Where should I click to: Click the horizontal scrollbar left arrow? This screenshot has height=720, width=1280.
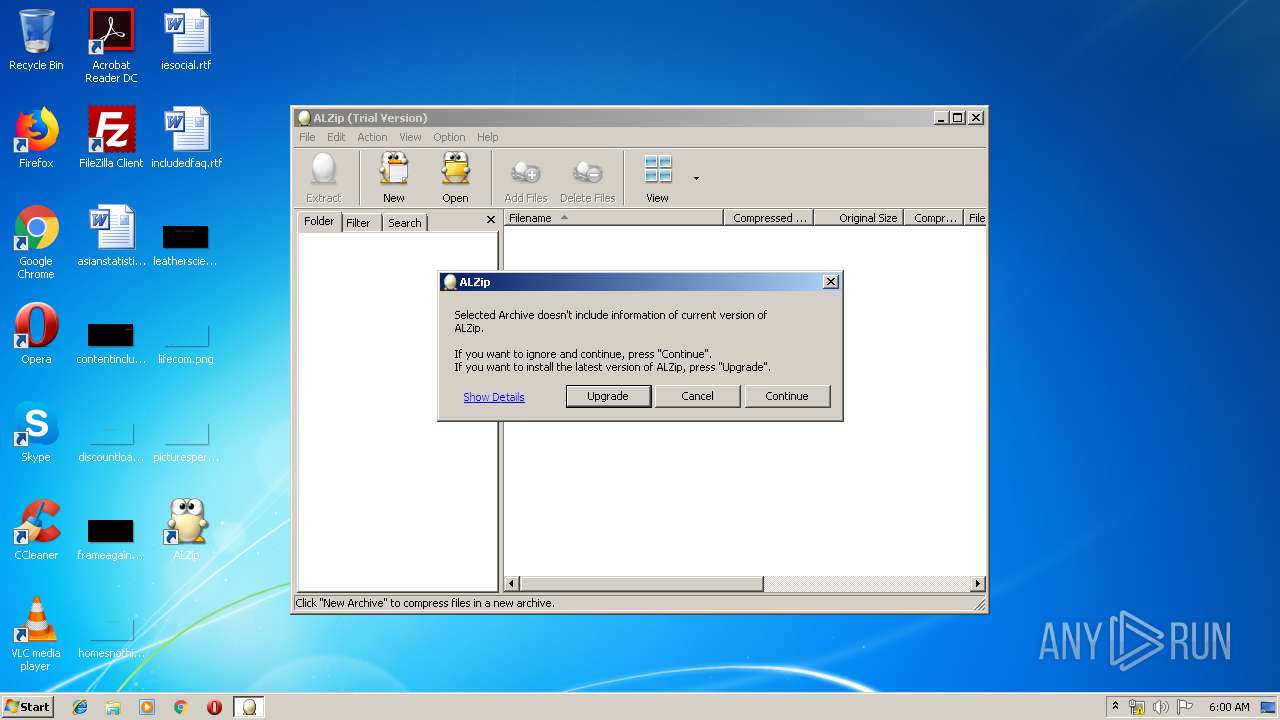pyautogui.click(x=512, y=584)
